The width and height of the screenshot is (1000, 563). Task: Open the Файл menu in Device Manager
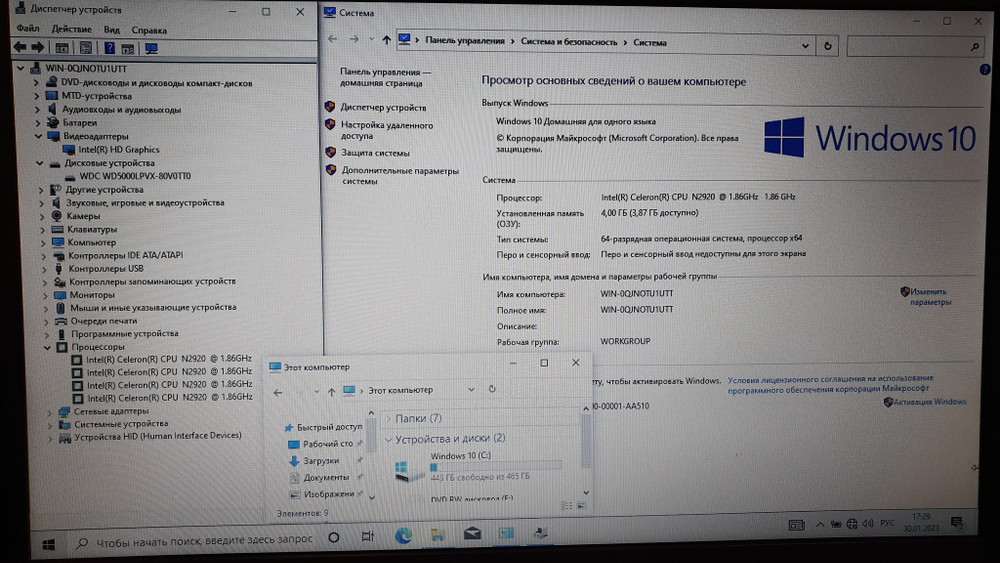(27, 29)
